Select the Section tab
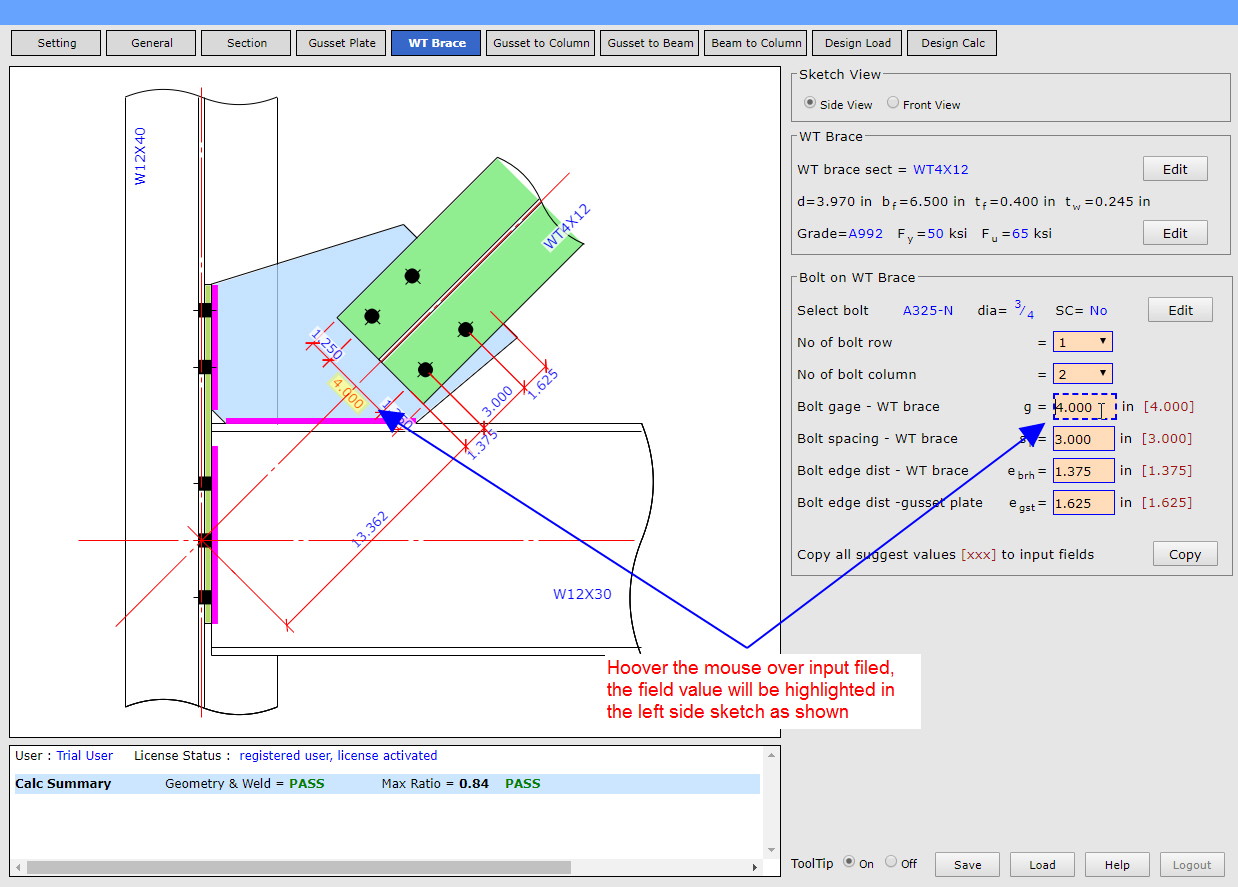This screenshot has height=887, width=1238. point(245,42)
